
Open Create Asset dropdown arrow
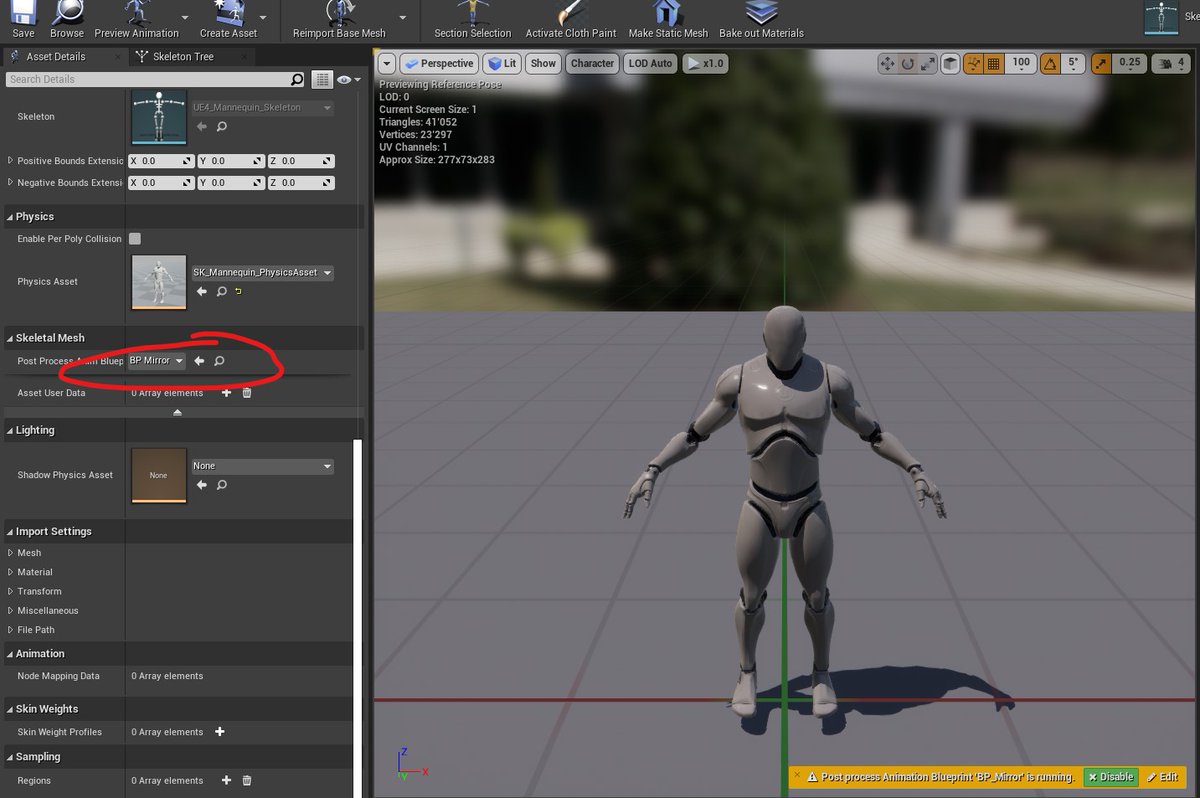(263, 17)
